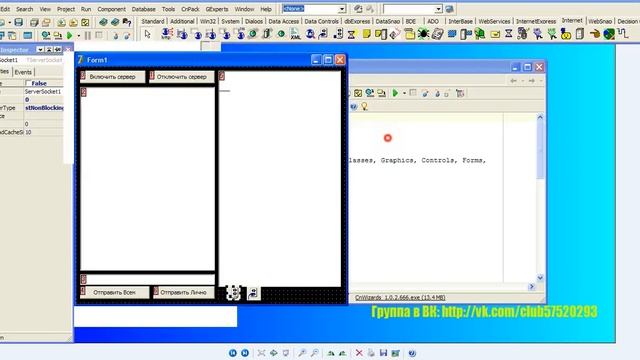Click the edit field above Отправить buttons
640x360 pixels.
coord(147,279)
